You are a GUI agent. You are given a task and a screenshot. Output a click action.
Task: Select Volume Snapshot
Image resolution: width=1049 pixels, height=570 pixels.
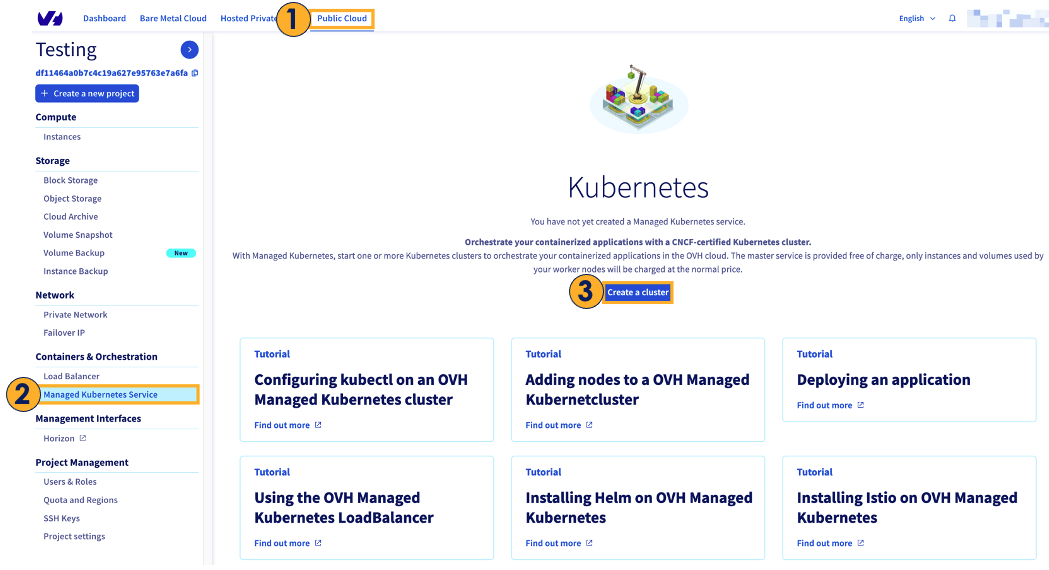click(78, 235)
